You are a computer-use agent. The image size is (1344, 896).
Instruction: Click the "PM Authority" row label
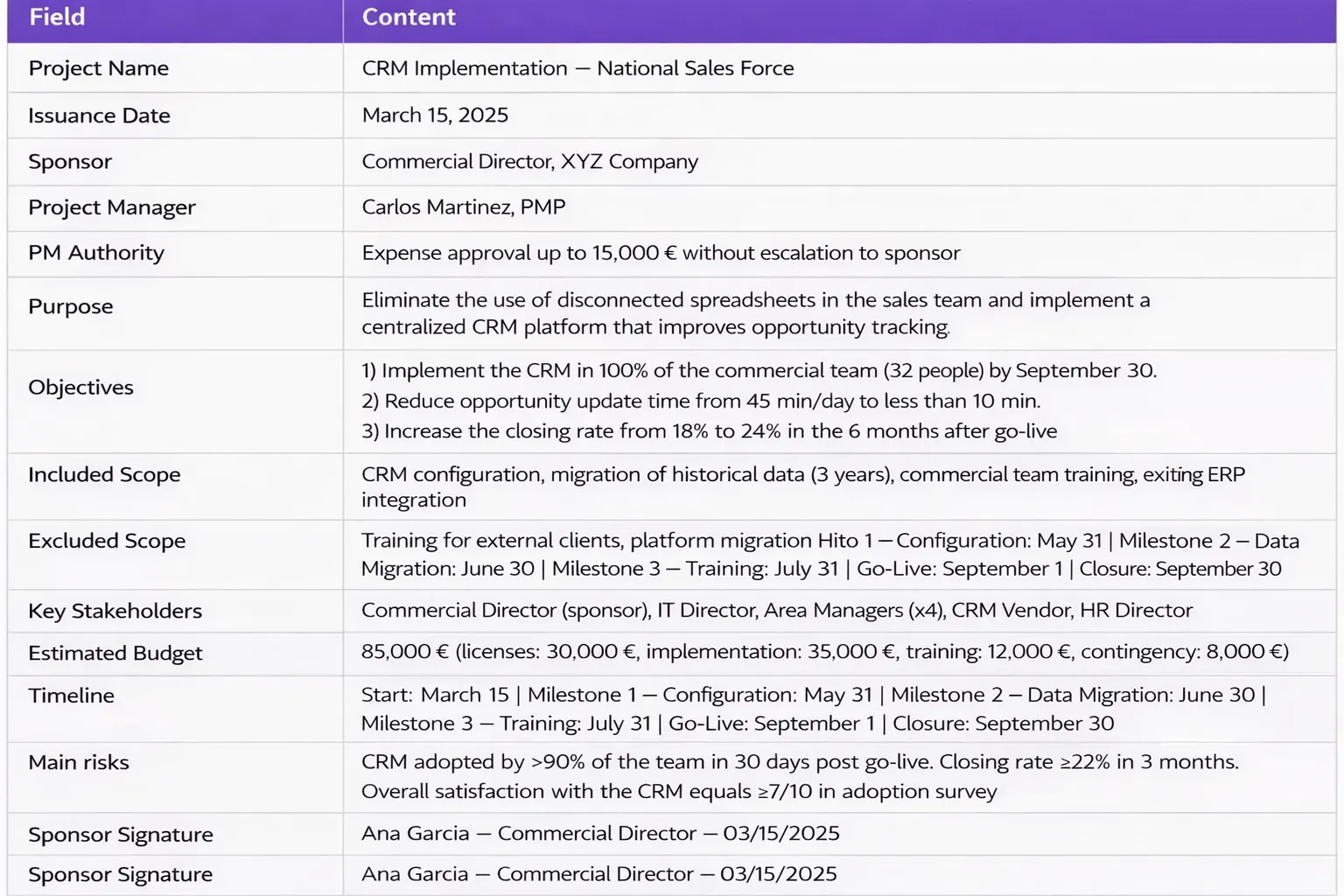(x=96, y=253)
